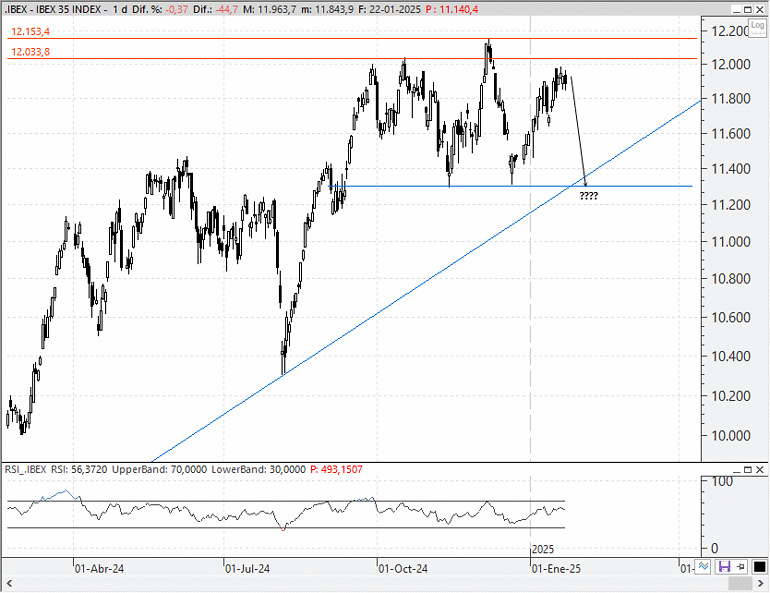Click the 'P: 11.140,4' value in header
The height and width of the screenshot is (593, 770).
pos(452,9)
